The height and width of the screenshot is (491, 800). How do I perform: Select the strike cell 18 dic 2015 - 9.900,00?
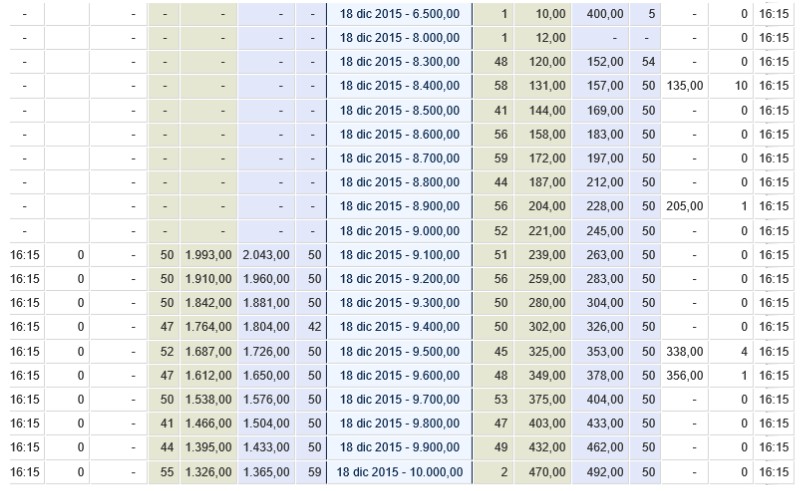(399, 447)
